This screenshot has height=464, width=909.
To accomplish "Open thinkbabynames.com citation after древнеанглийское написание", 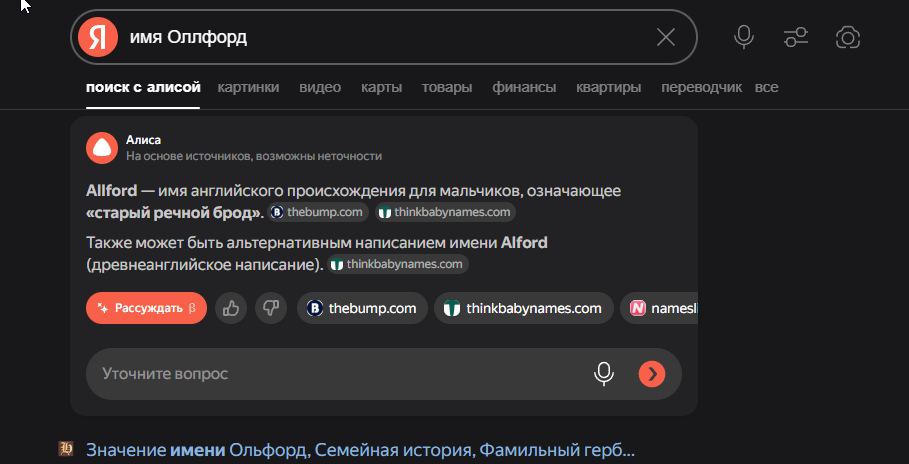I will pyautogui.click(x=398, y=264).
